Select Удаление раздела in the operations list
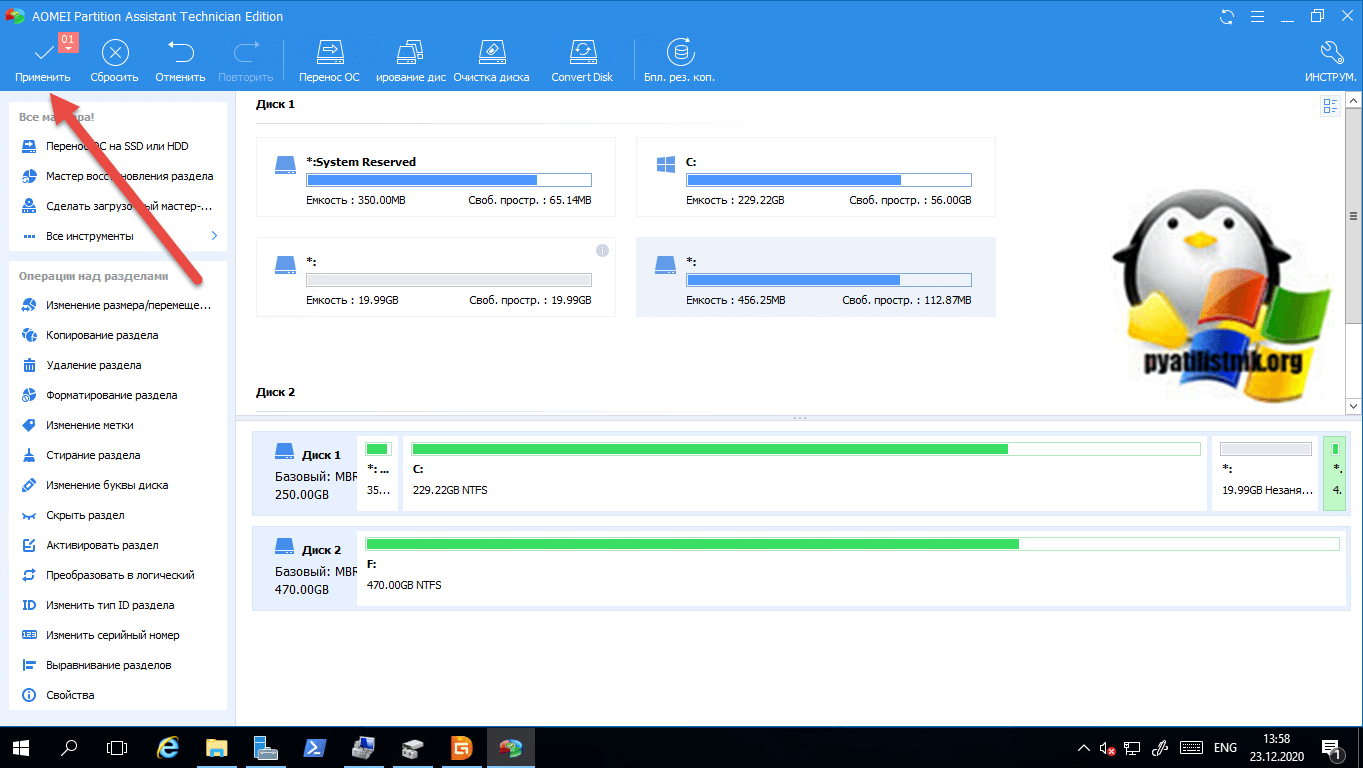The image size is (1363, 768). coord(93,365)
